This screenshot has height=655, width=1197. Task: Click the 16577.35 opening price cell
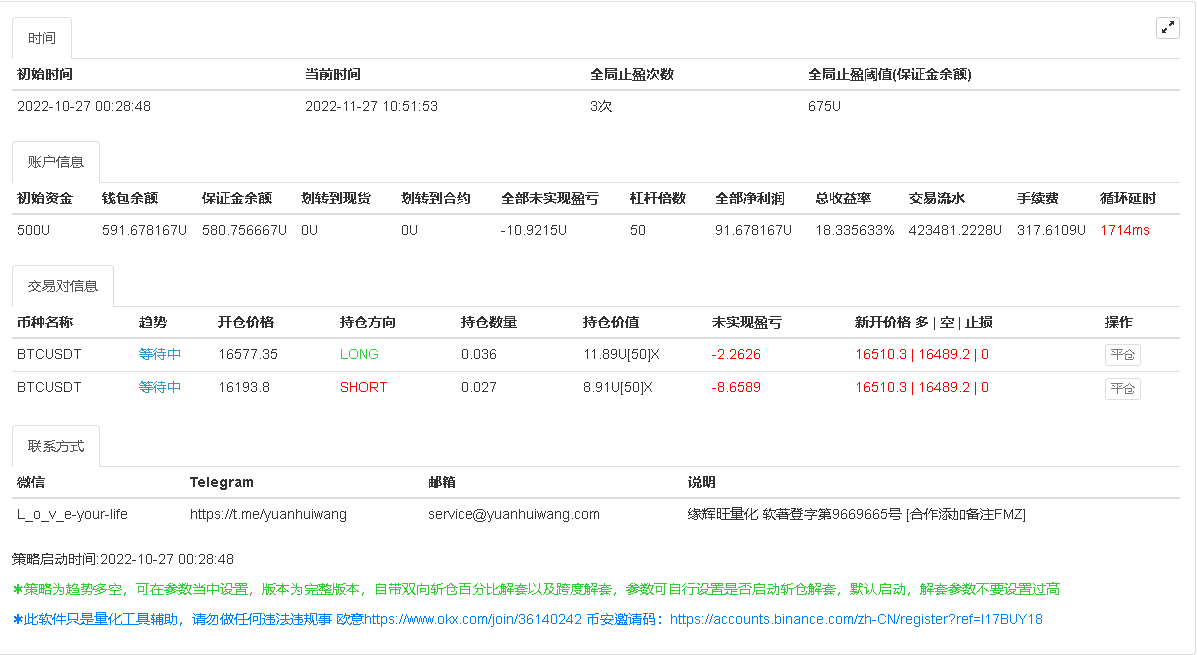(x=248, y=354)
